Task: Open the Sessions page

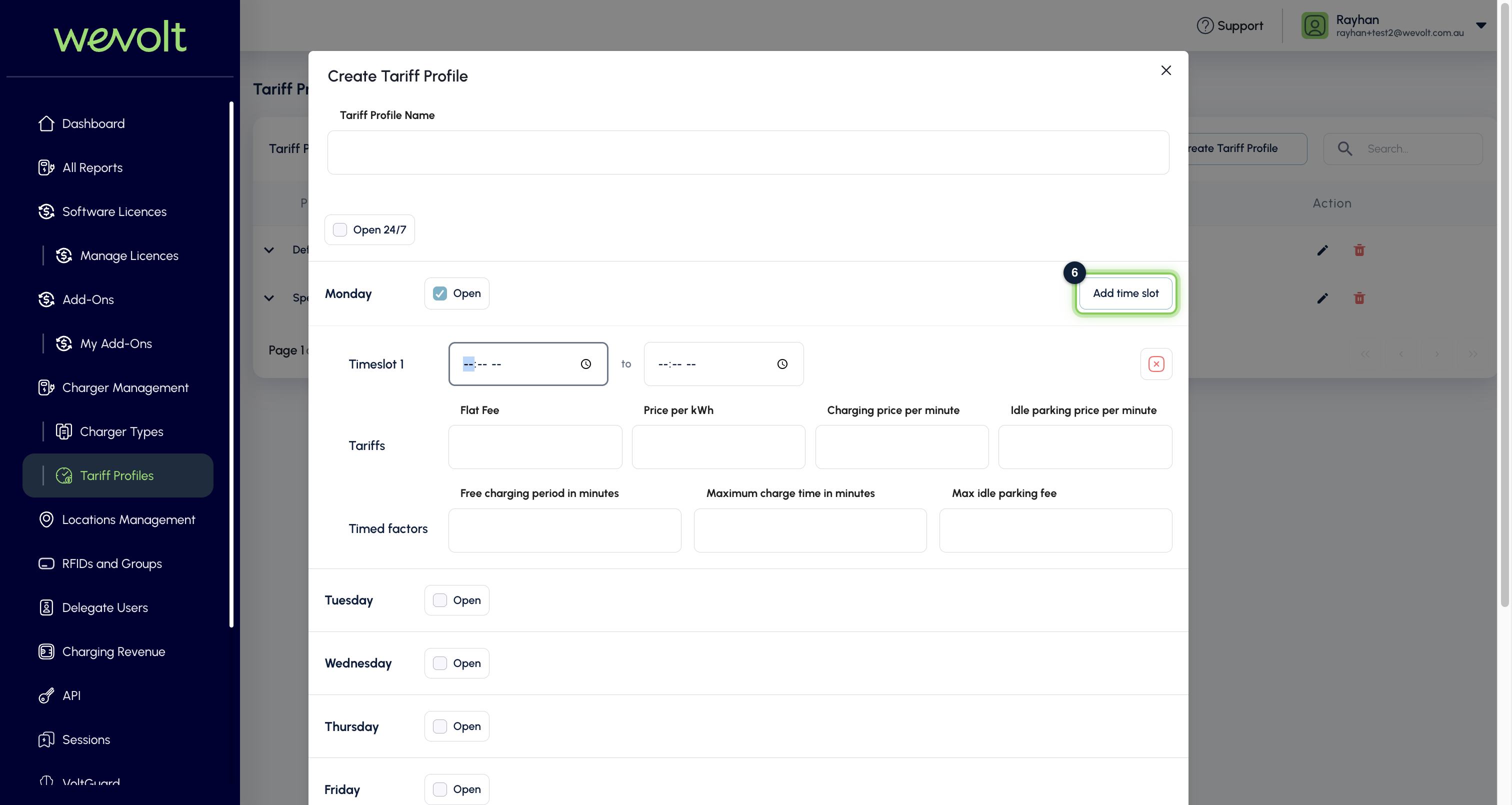Action: click(x=85, y=740)
